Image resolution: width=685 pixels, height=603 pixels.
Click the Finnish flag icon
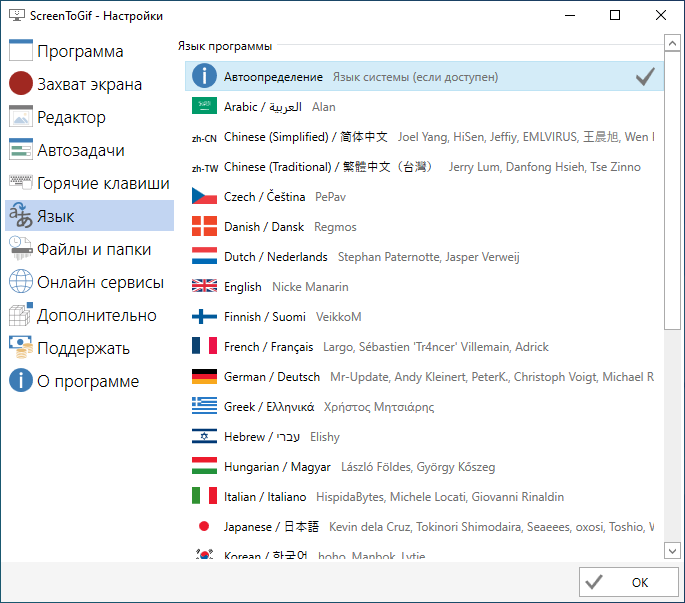pos(204,316)
